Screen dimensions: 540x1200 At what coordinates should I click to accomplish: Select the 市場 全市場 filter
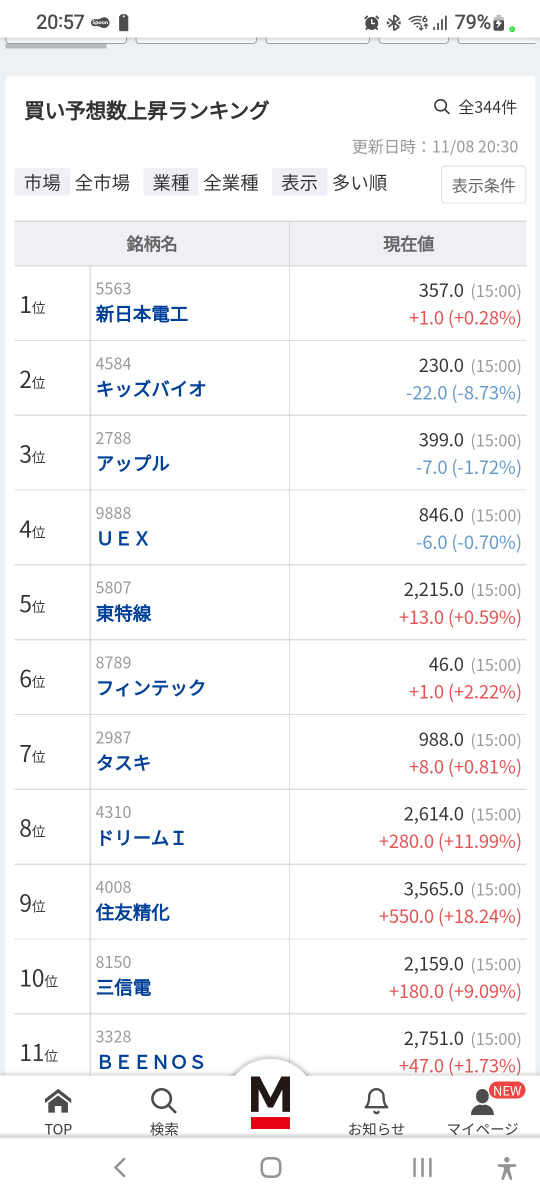pos(75,183)
